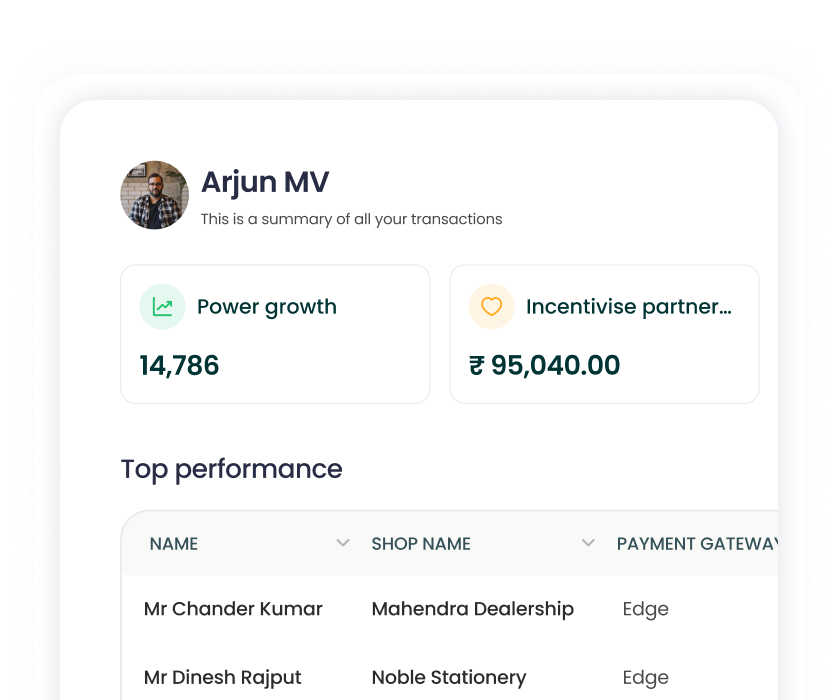Click the Top performance section heading
This screenshot has height=700, width=836.
231,470
